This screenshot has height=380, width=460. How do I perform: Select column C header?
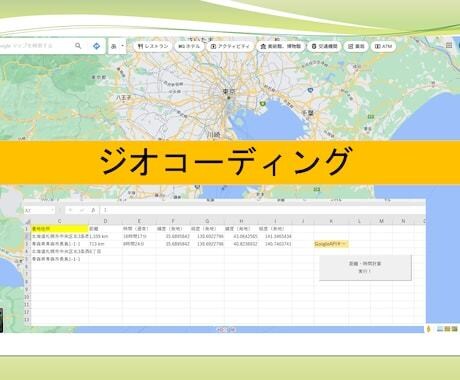[60, 221]
